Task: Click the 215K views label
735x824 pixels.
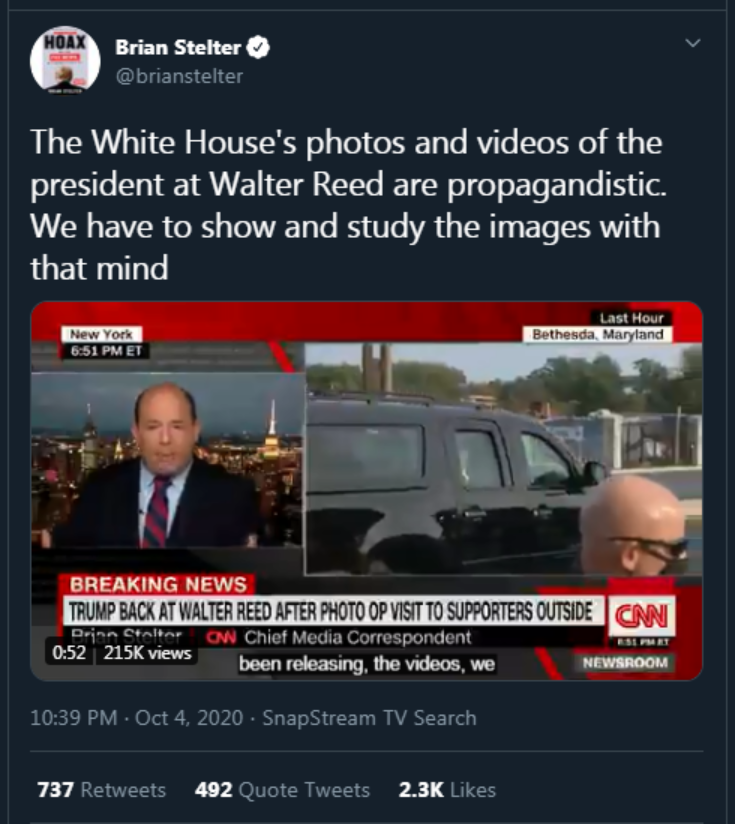Action: (147, 652)
